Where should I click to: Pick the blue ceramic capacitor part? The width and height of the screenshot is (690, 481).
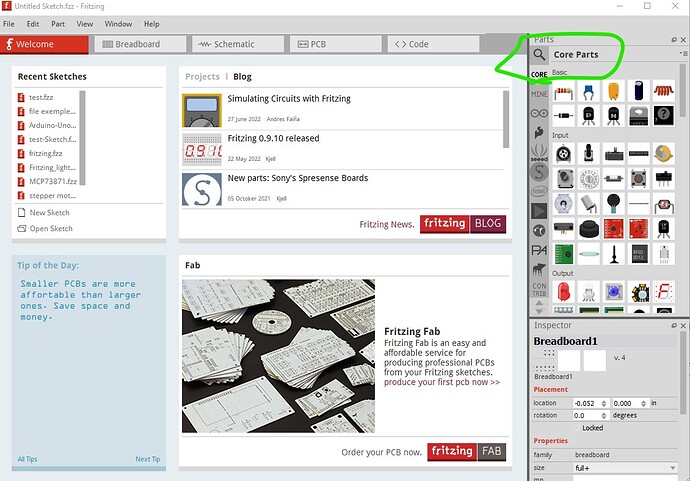coord(588,92)
